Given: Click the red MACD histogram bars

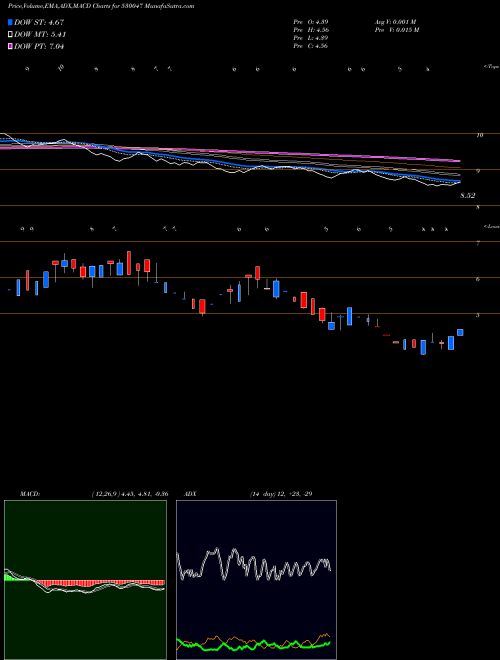Looking at the screenshot, I should [x=101, y=583].
